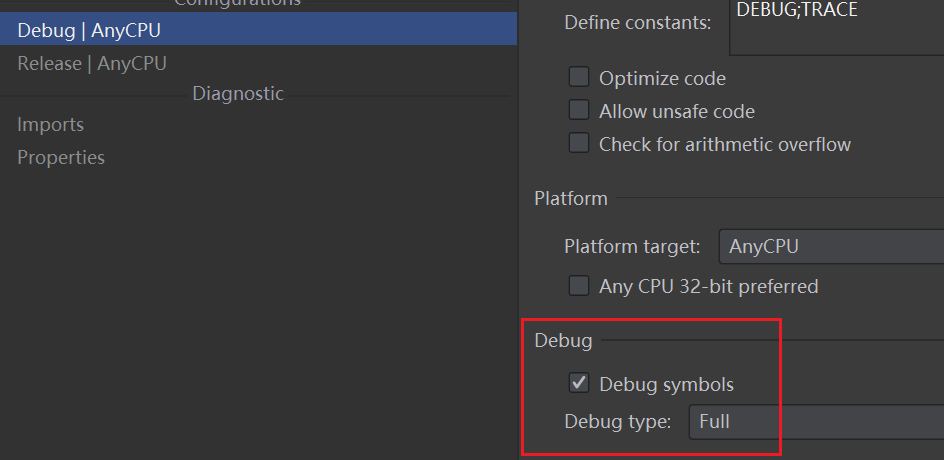This screenshot has height=460, width=944.
Task: Tick the Allow unsafe code checkbox
Action: click(579, 111)
